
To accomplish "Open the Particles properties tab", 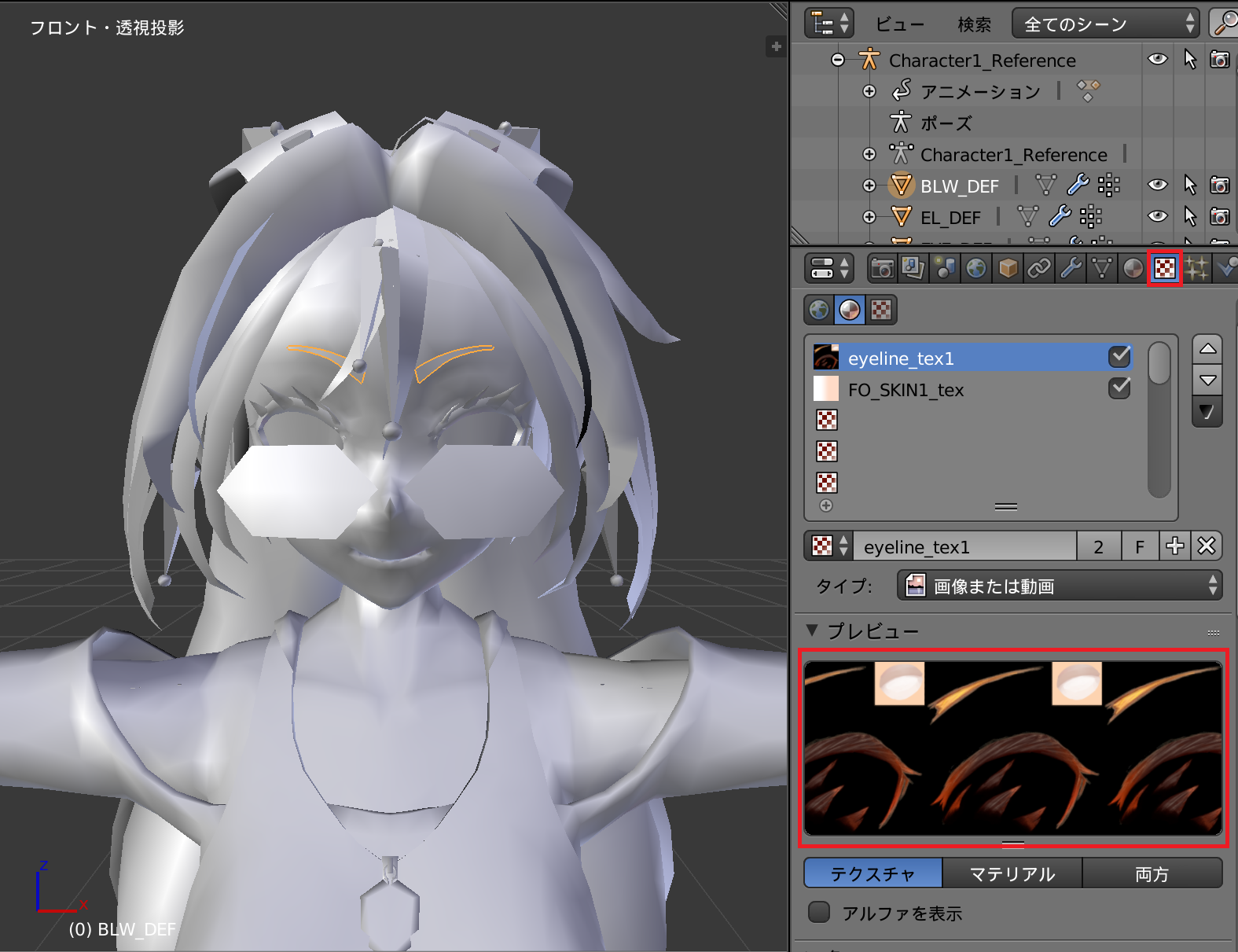I will click(x=1196, y=269).
